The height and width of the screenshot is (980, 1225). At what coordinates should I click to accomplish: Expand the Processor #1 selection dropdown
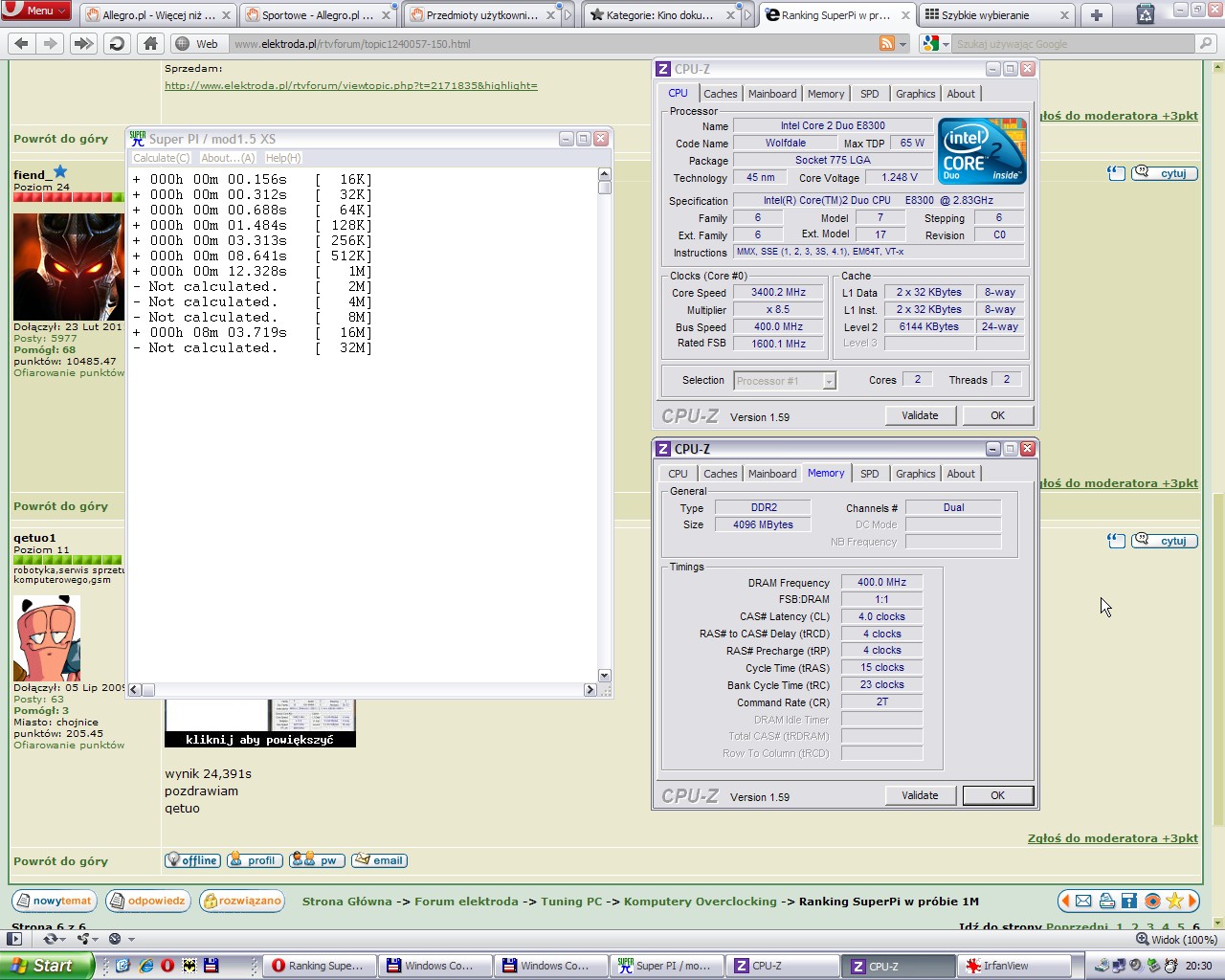click(829, 381)
